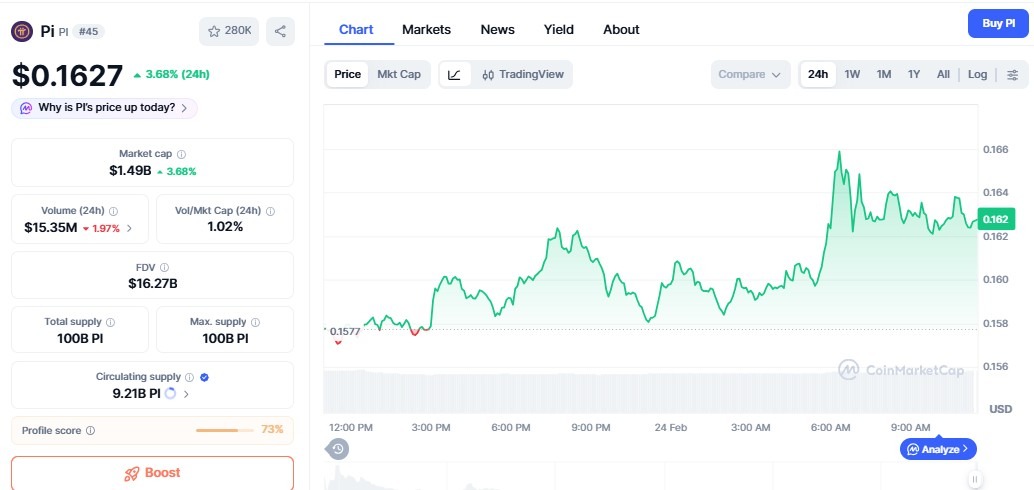The height and width of the screenshot is (490, 1034).
Task: Set chart range to 1M
Action: (x=884, y=75)
